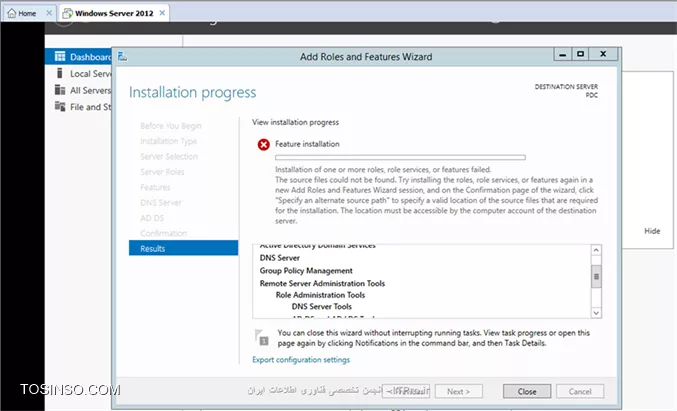Image resolution: width=677 pixels, height=411 pixels.
Task: Select the Windows Server 2012 tab
Action: pyautogui.click(x=114, y=13)
